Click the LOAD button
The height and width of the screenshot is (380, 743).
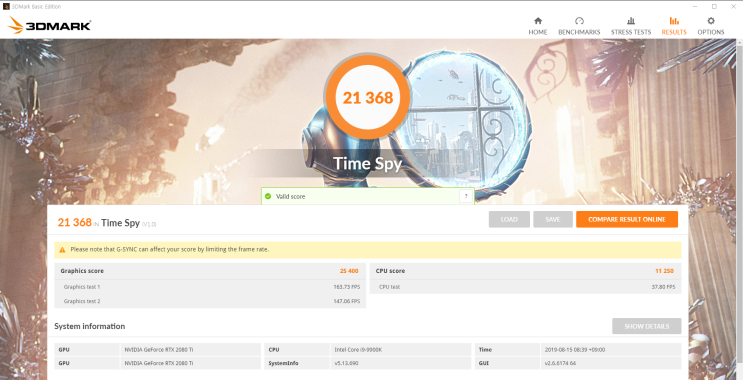tap(509, 219)
